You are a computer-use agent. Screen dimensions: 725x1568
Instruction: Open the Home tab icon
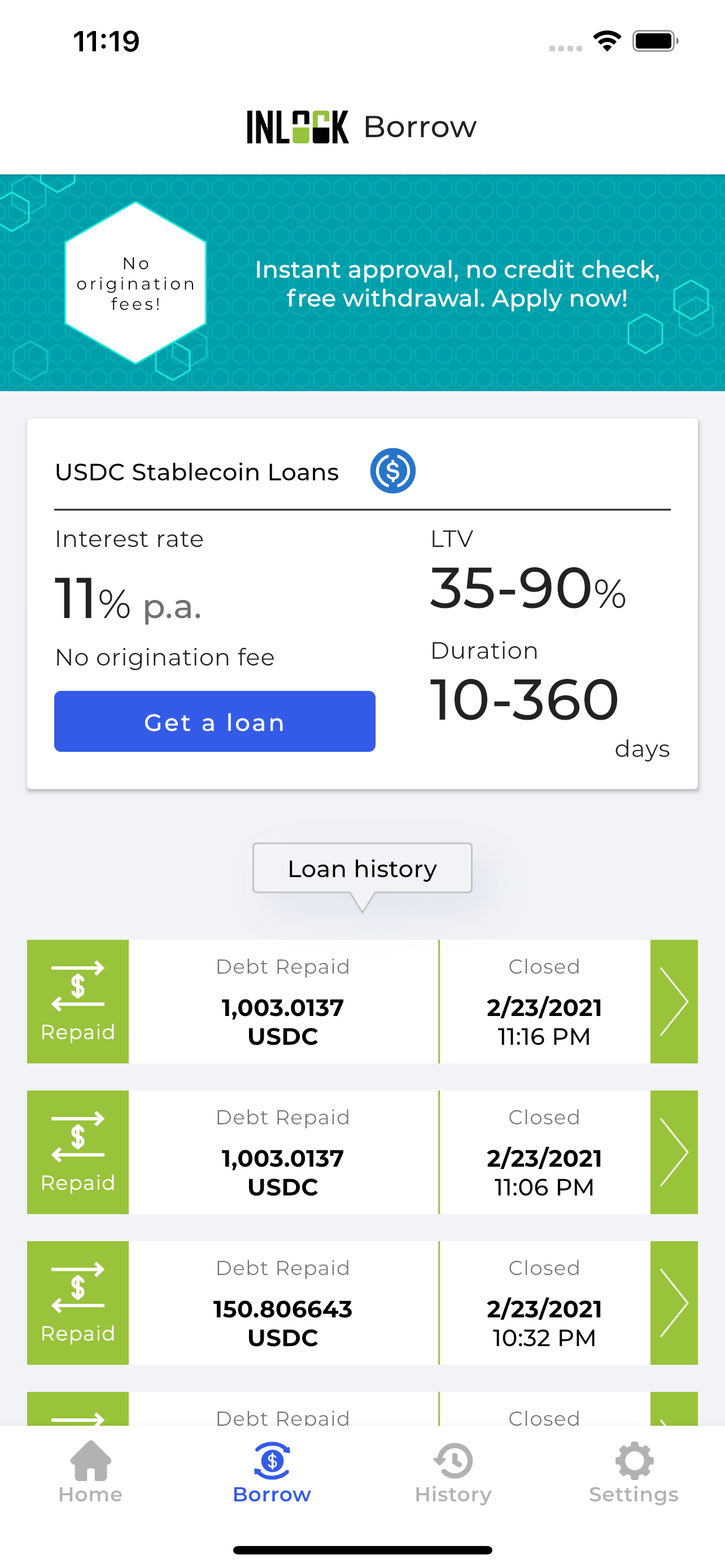tap(91, 1460)
